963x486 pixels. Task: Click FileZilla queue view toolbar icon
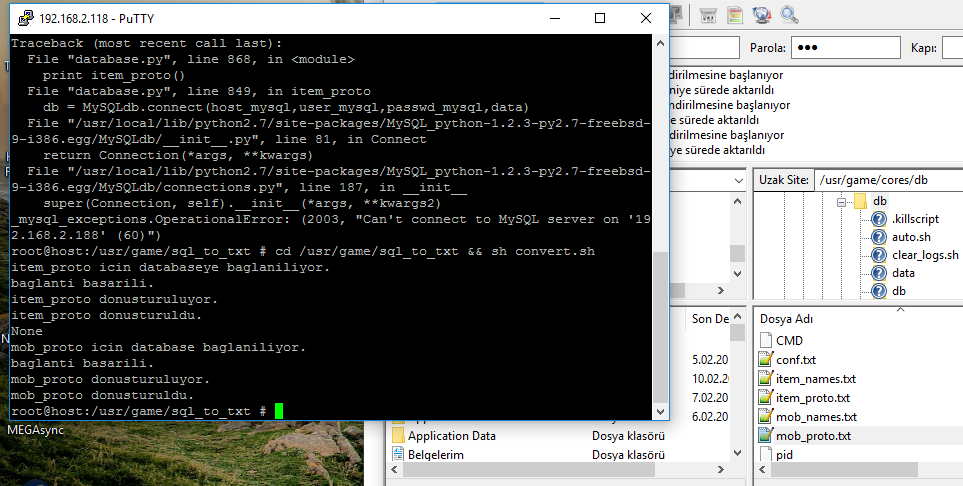tap(708, 15)
